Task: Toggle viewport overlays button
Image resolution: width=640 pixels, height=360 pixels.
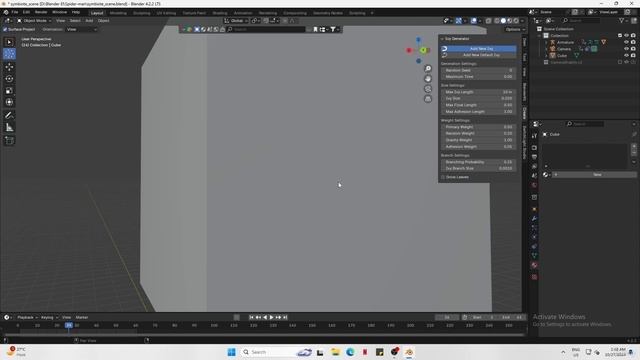Action: click(473, 21)
